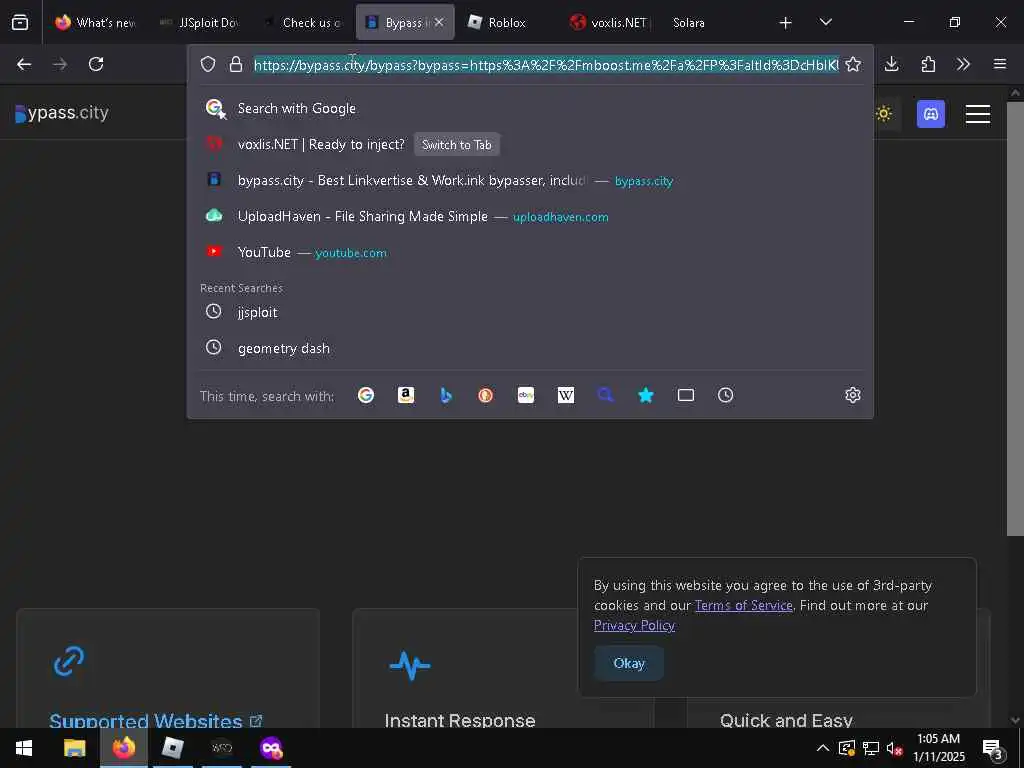Search this time with DuckDuckGo
This screenshot has height=768, width=1024.
coord(485,395)
